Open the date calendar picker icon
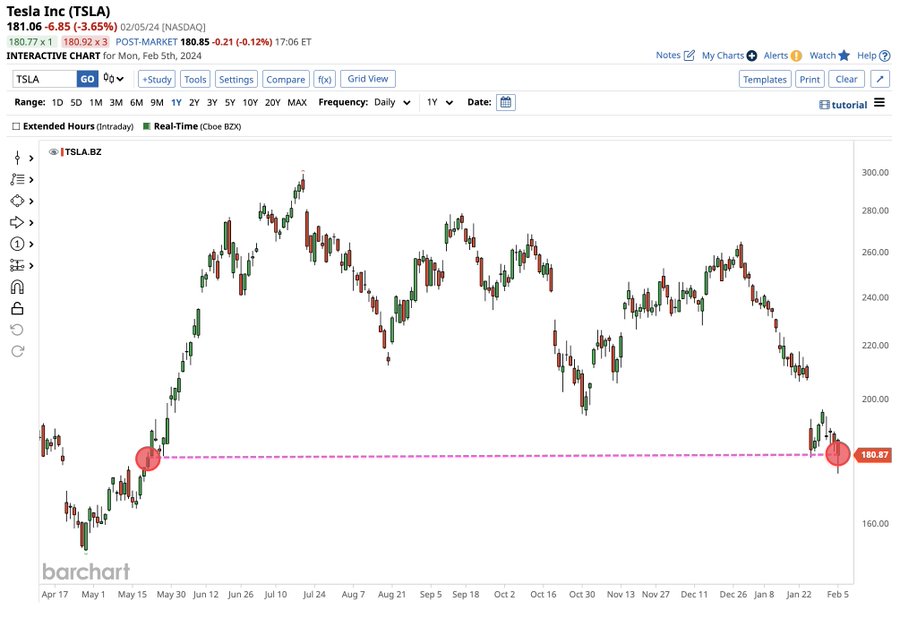This screenshot has width=900, height=627. click(506, 102)
